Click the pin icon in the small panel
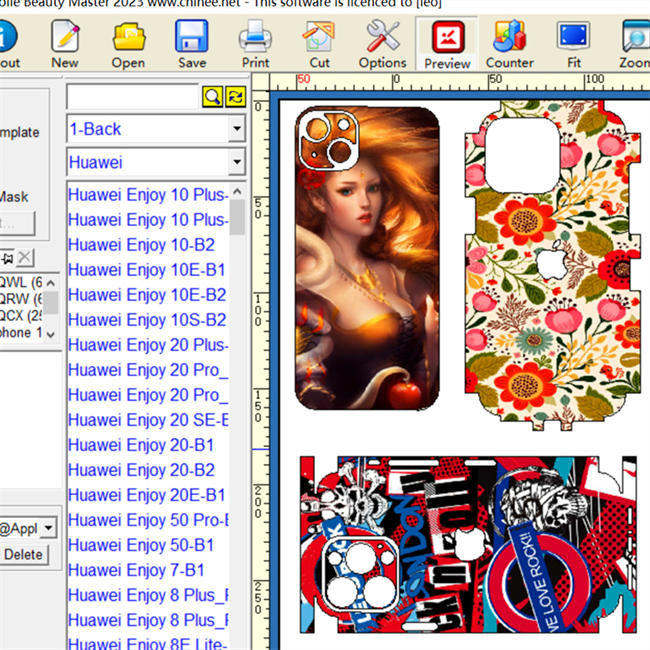The height and width of the screenshot is (650, 650). 7,258
